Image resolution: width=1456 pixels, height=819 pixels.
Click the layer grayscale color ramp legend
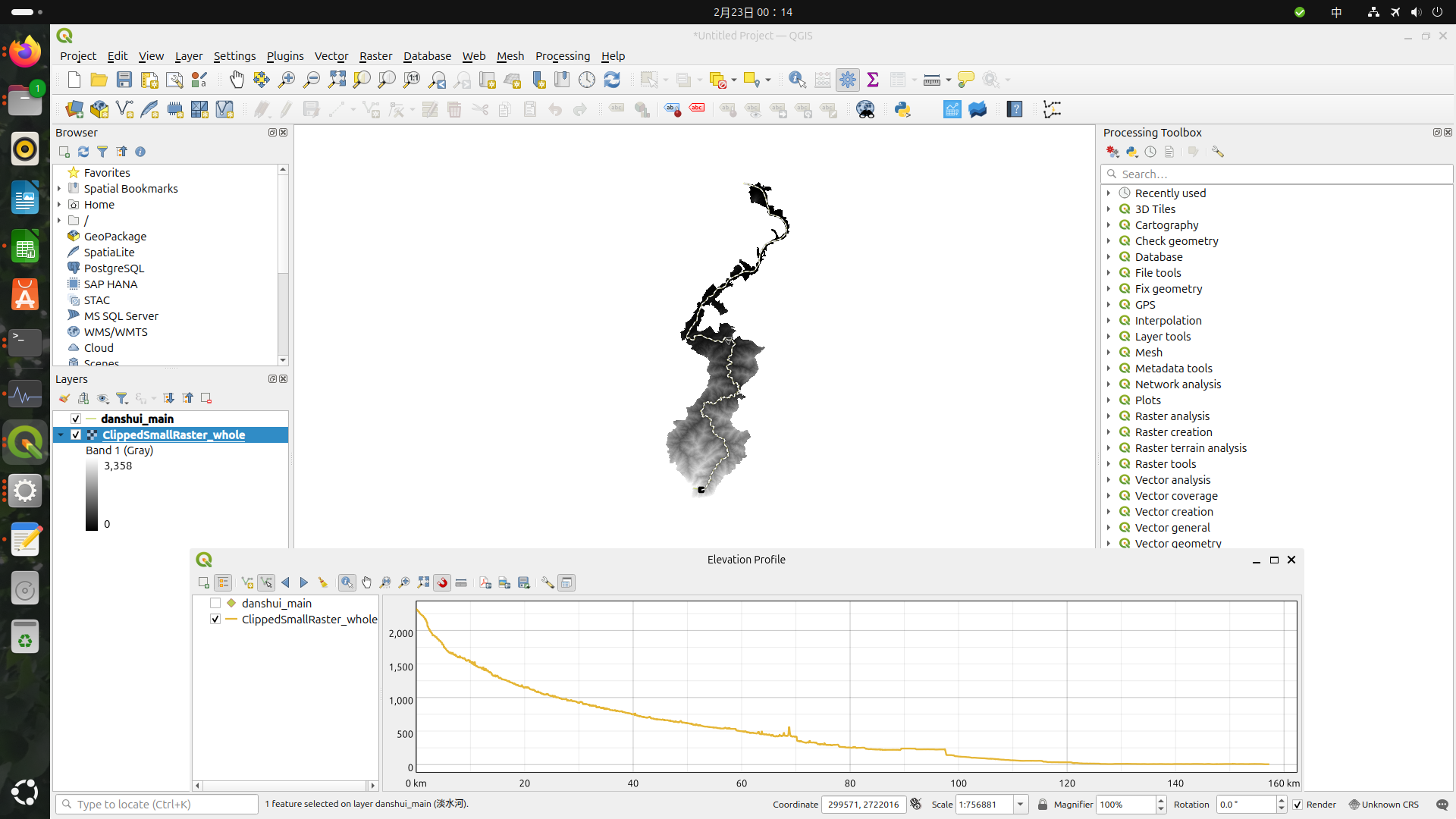(92, 494)
